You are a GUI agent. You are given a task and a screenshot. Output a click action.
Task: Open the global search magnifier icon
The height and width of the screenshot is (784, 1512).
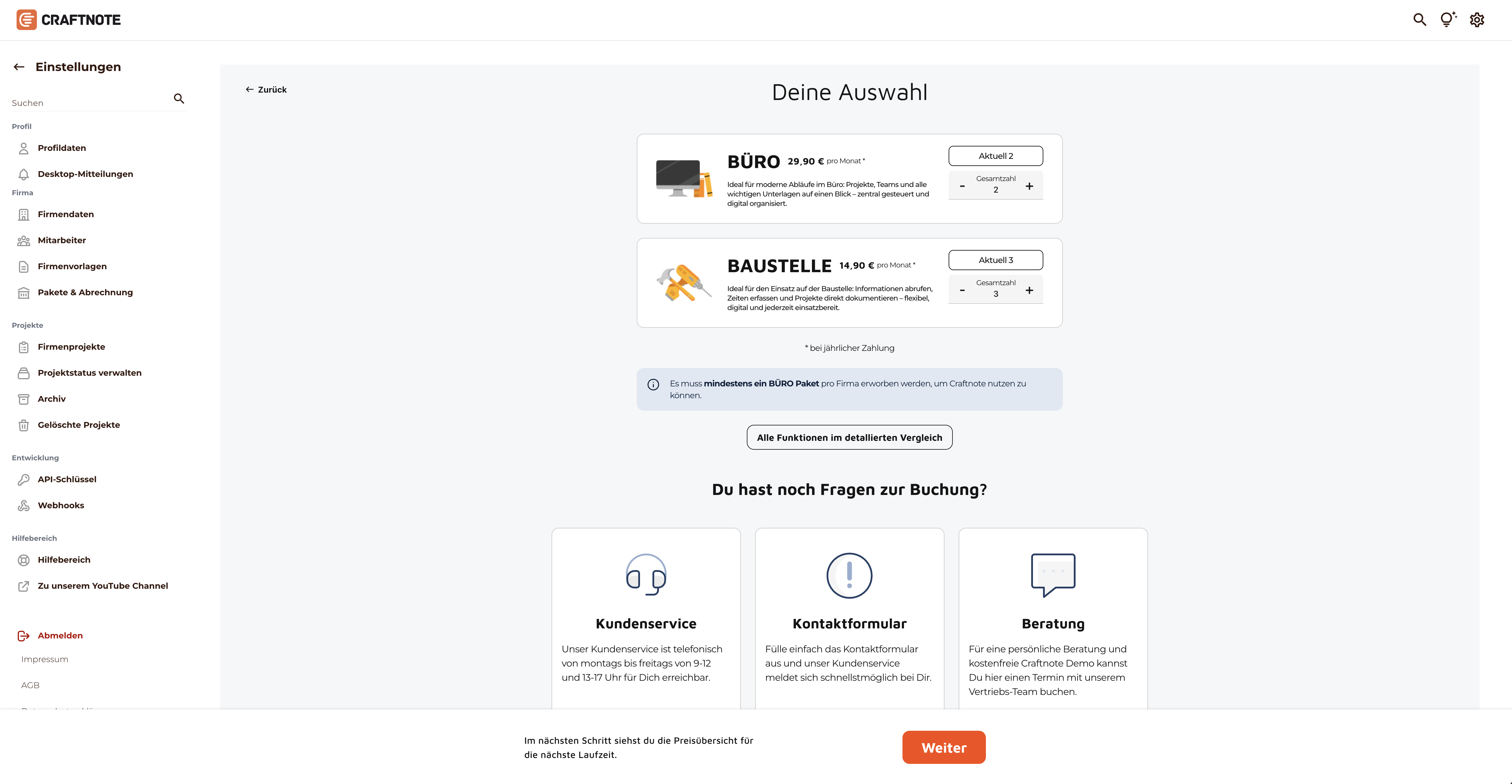1420,19
